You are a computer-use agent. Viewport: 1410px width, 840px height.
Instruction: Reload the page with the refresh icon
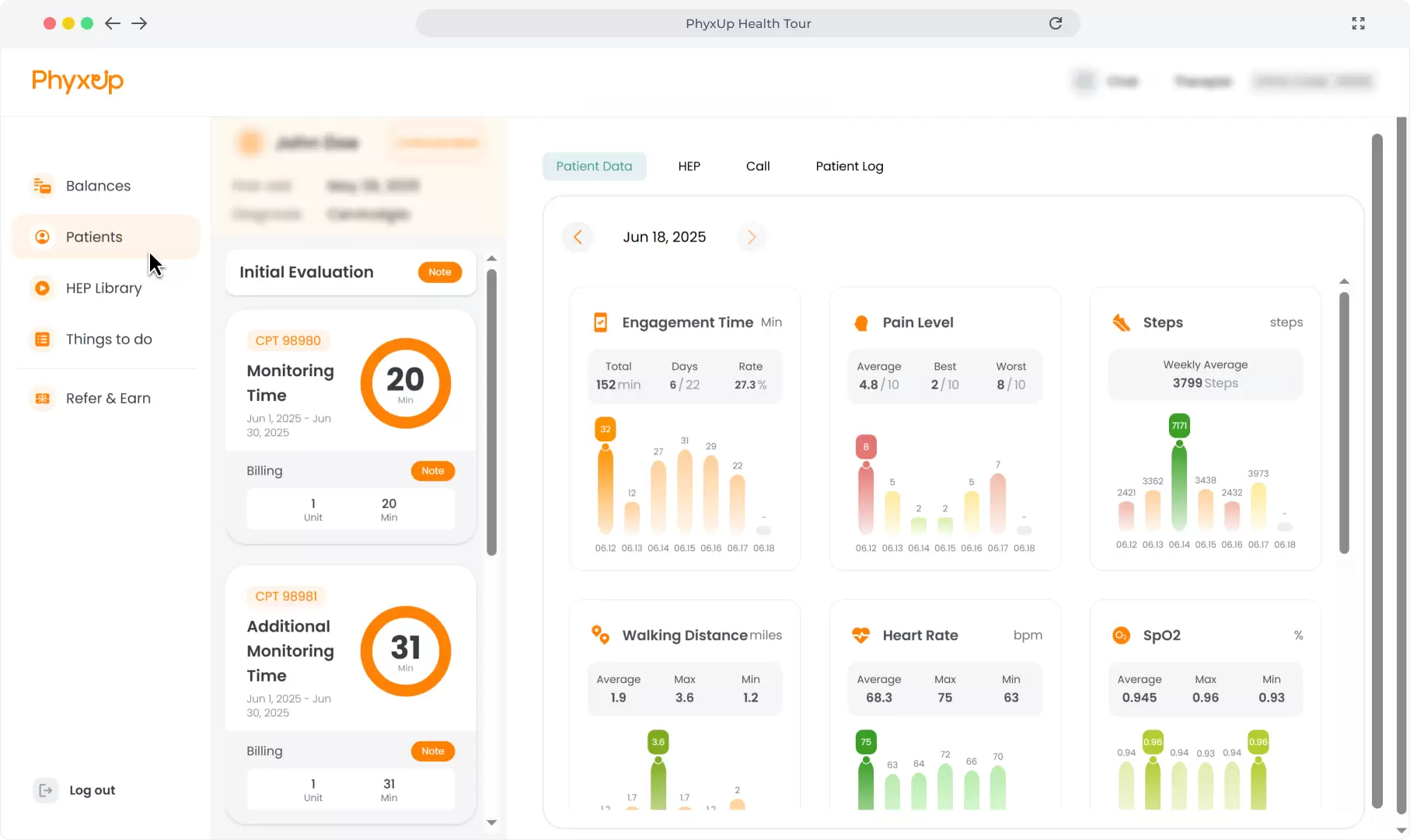(1056, 23)
